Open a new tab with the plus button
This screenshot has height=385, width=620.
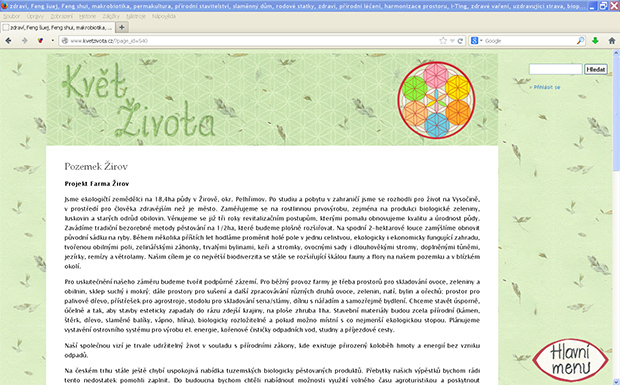click(122, 27)
